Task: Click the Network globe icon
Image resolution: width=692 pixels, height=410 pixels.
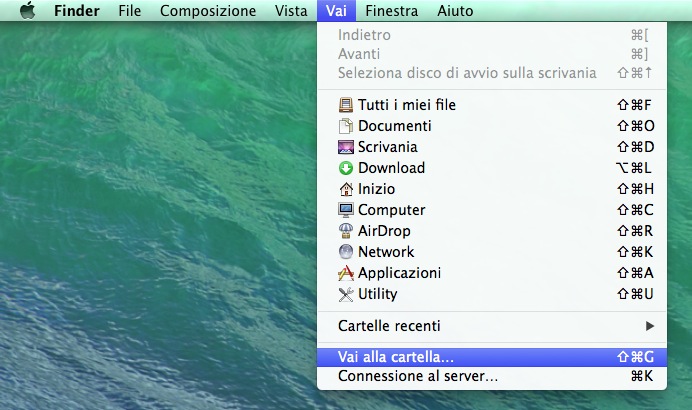Action: 346,252
